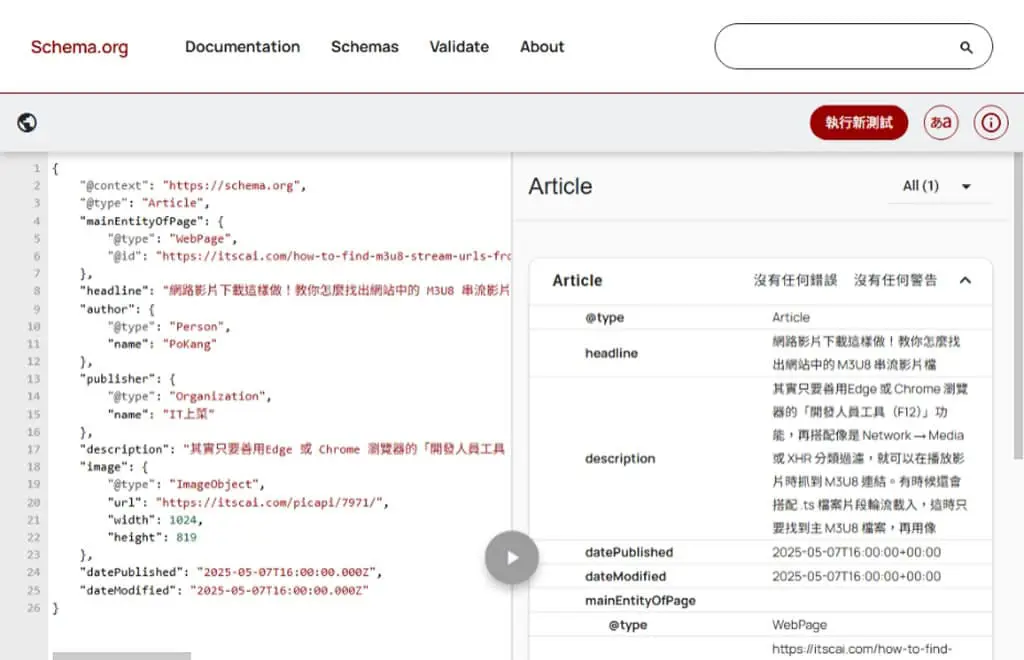The height and width of the screenshot is (660, 1024).
Task: Open the Schemas menu item
Action: tap(364, 47)
